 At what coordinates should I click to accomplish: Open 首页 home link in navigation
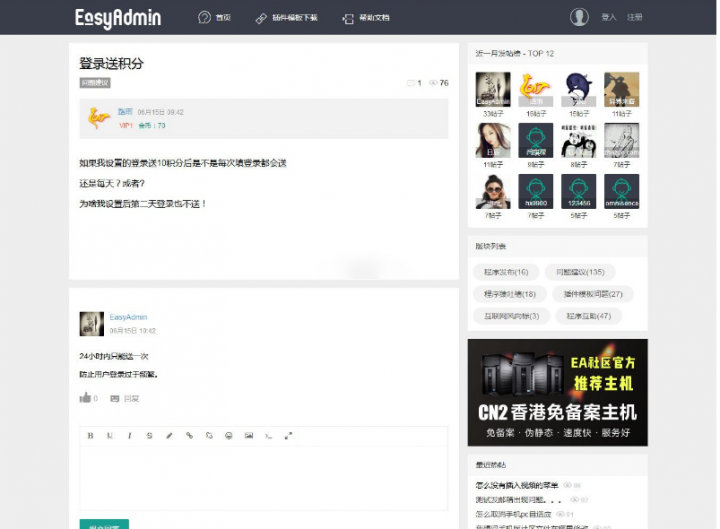[x=224, y=18]
